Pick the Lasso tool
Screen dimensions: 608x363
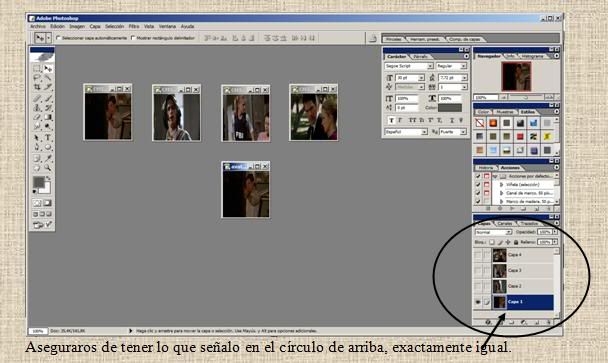[37, 77]
